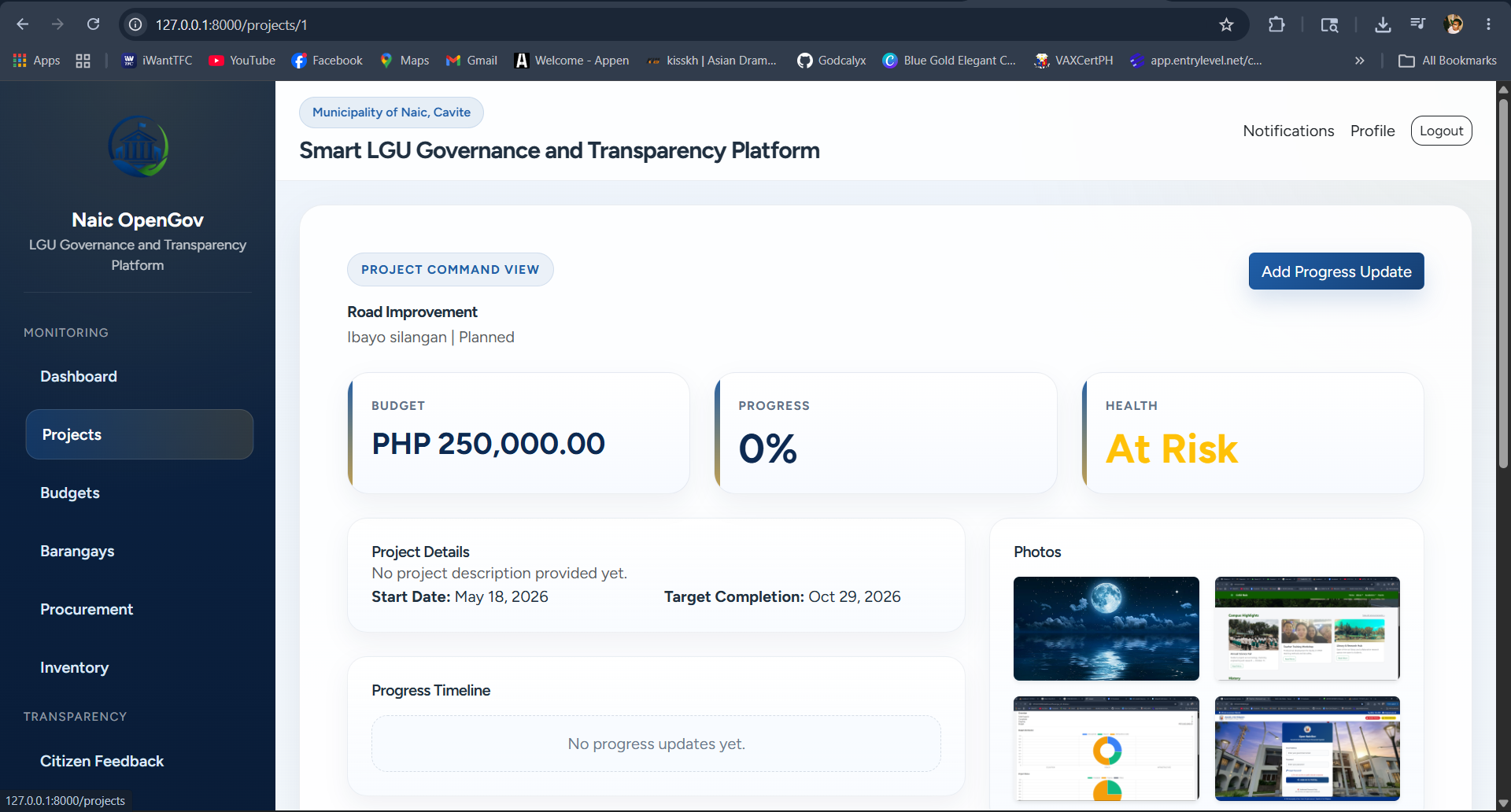Click the No progress updates yet message
Image resolution: width=1511 pixels, height=812 pixels.
(x=656, y=744)
